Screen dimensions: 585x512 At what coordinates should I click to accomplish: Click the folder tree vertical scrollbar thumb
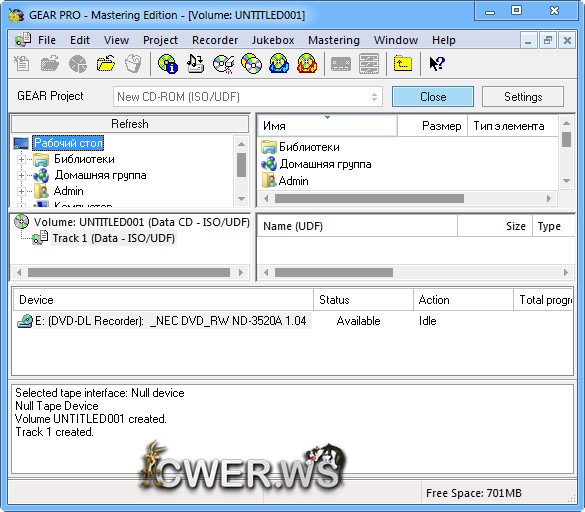(x=241, y=165)
